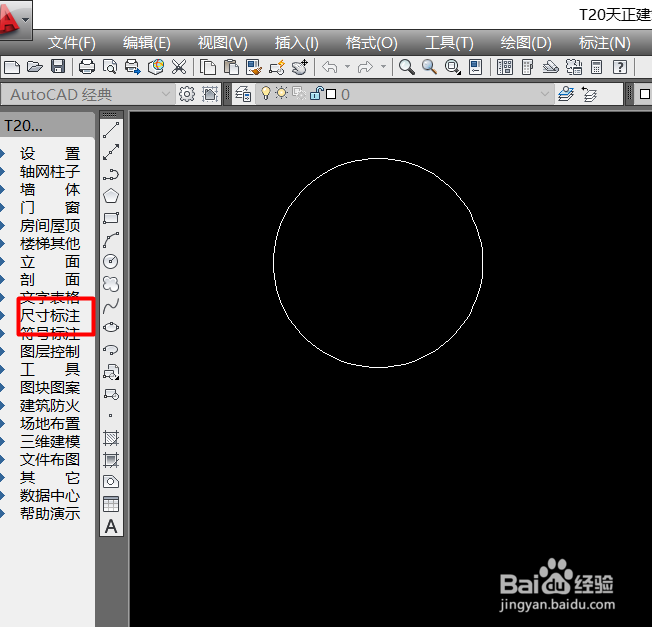652x627 pixels.
Task: Cut selection with the scissors icon
Action: (x=179, y=67)
